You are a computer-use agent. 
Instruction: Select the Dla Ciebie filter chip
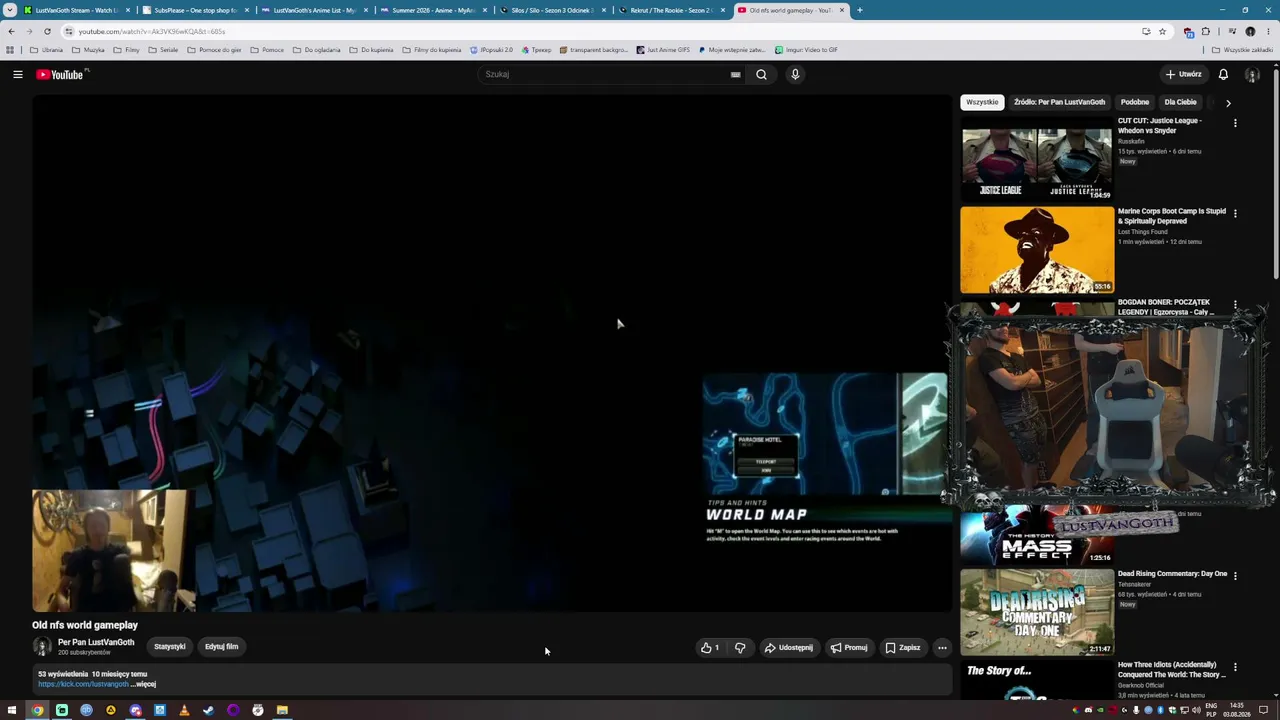tap(1180, 102)
